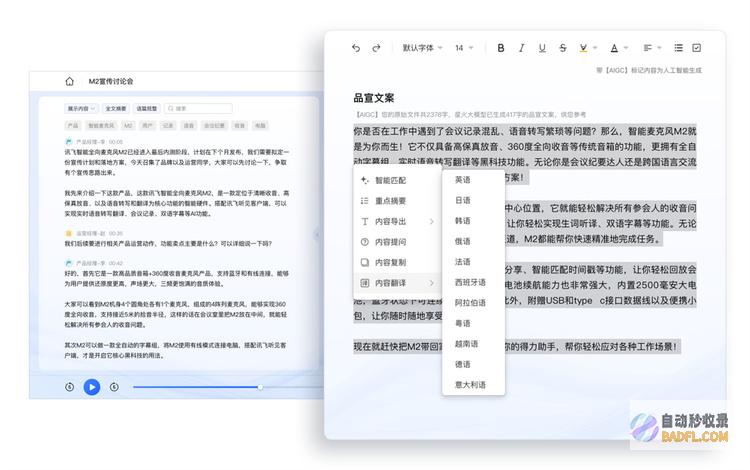The width and height of the screenshot is (750, 470).
Task: Toggle italic formatting
Action: pos(521,48)
